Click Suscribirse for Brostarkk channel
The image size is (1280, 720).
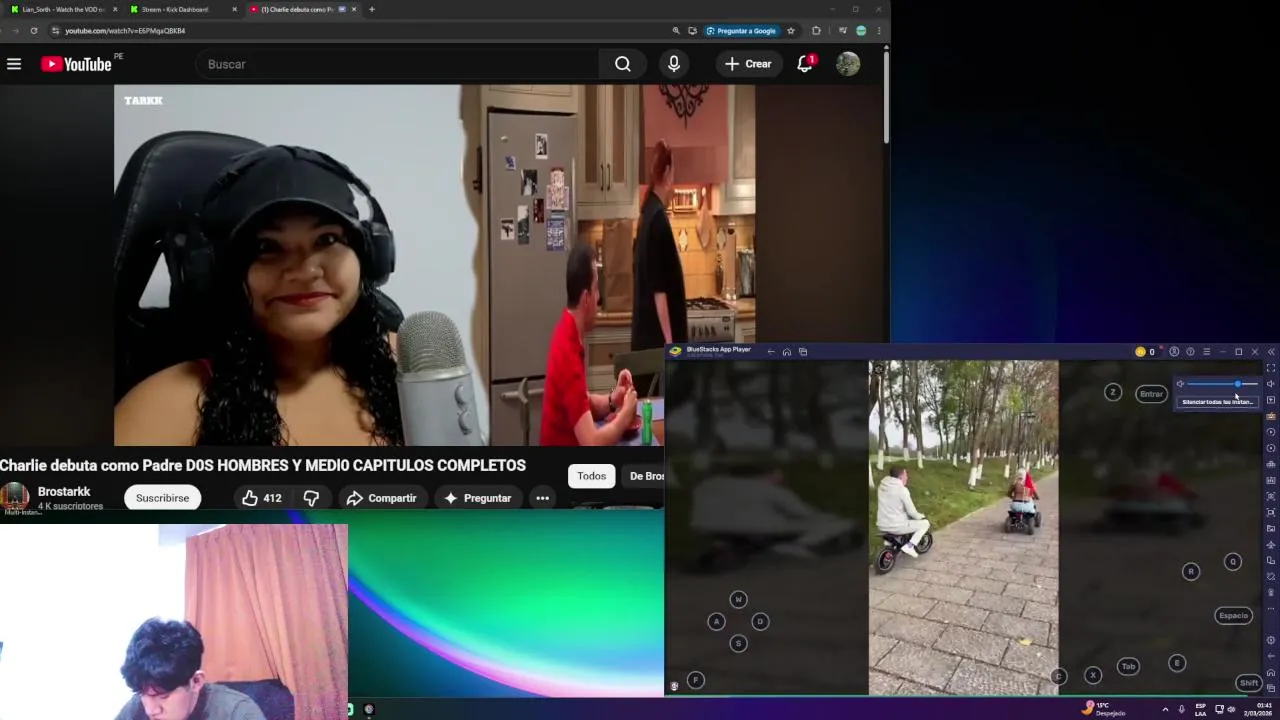162,498
